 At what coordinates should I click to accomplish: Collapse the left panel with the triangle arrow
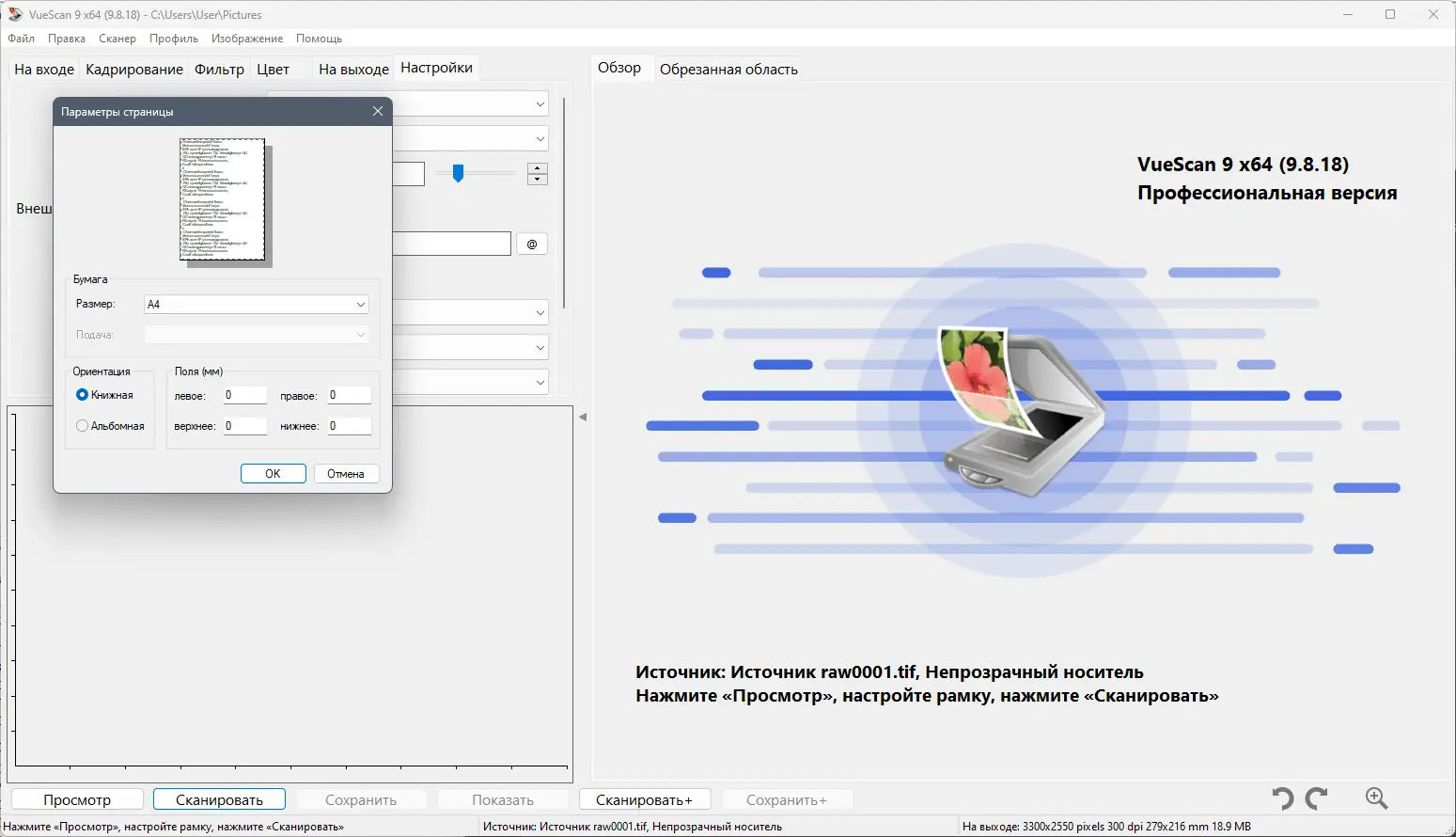coord(583,417)
